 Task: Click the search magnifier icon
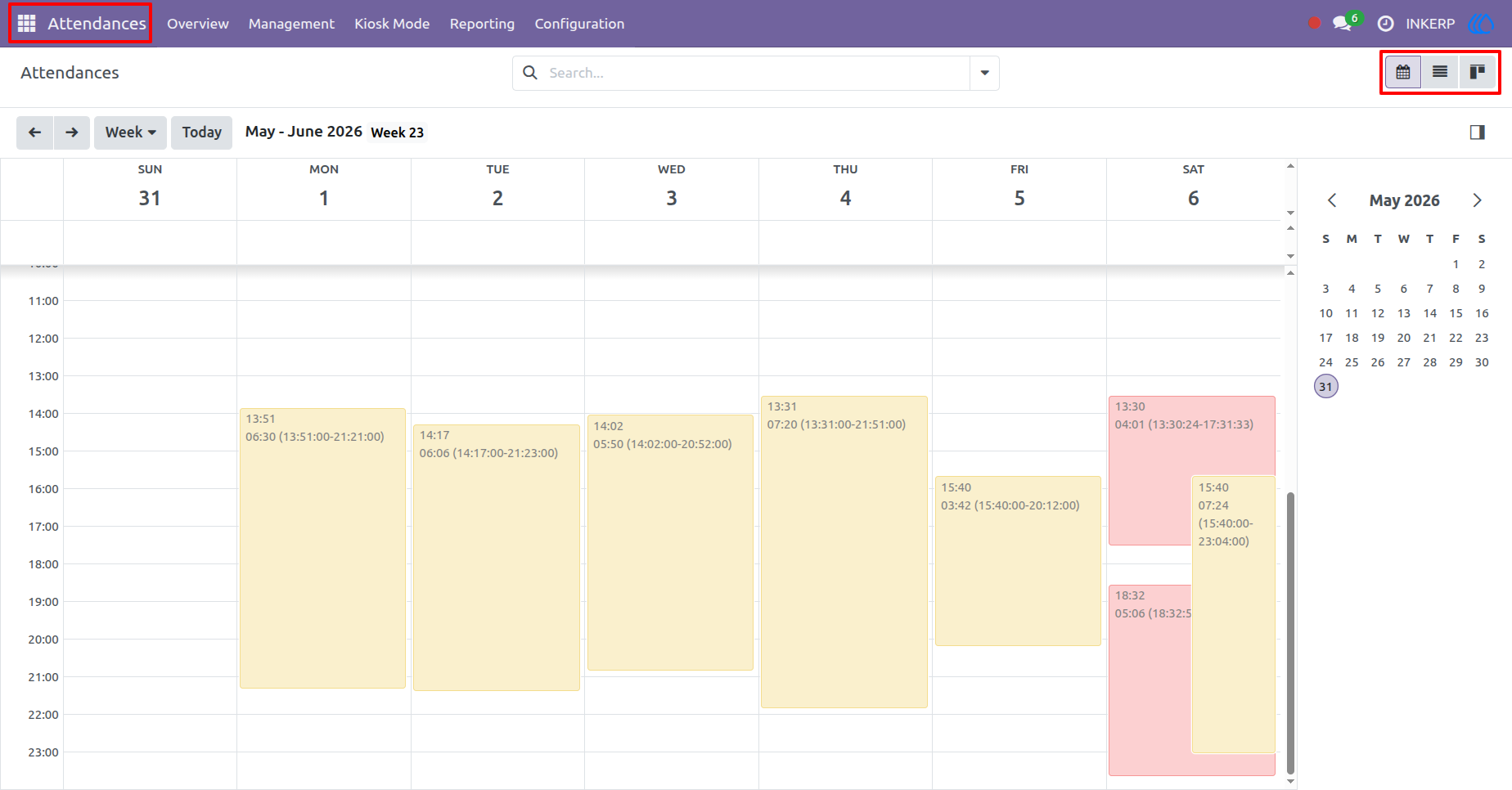[x=530, y=73]
